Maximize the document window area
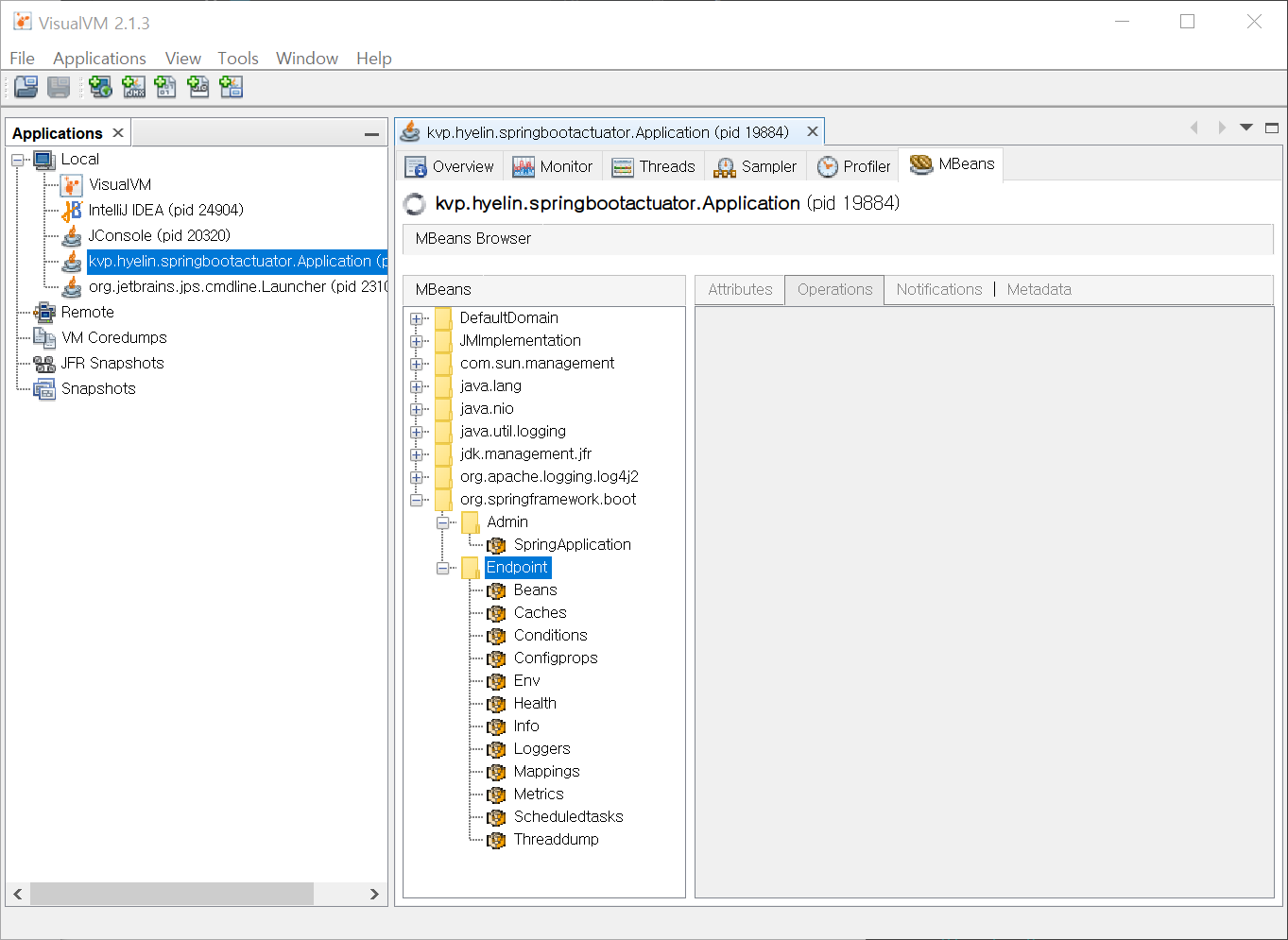Screen dimensions: 1288x940 click(x=1272, y=128)
